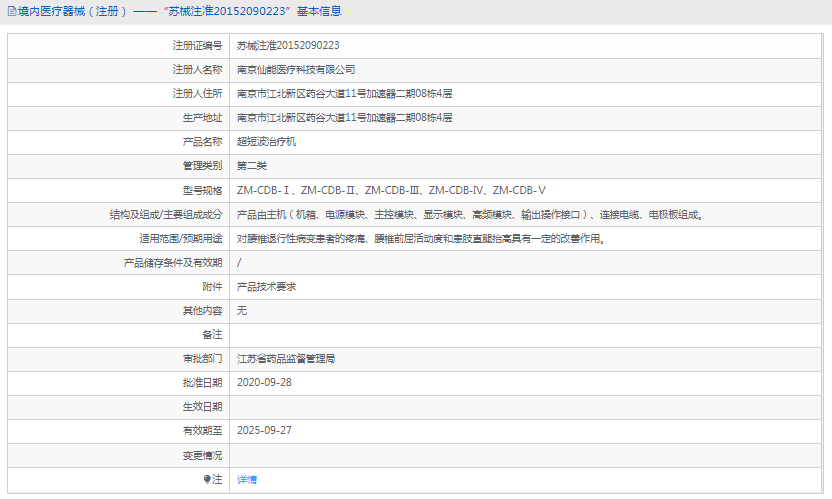
Task: Select the expiry date 2025-09-27
Action: click(264, 431)
